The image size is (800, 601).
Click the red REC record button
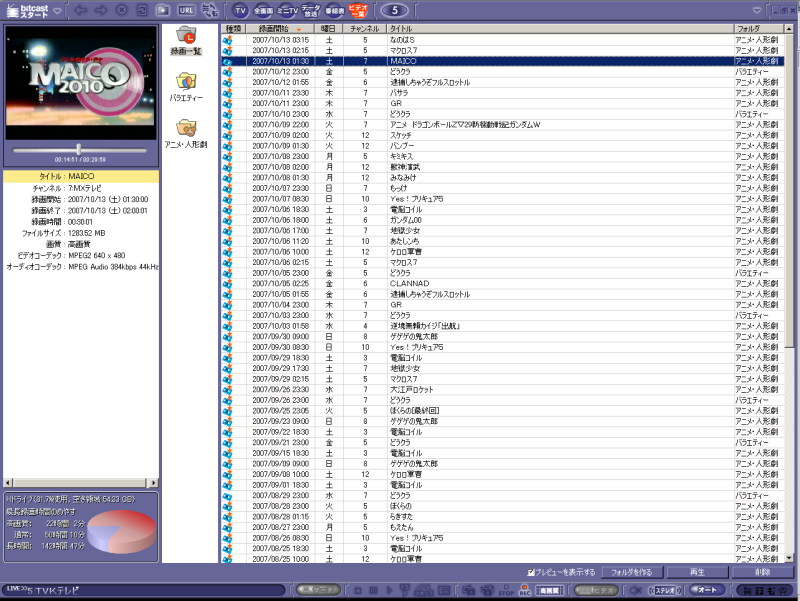(525, 591)
